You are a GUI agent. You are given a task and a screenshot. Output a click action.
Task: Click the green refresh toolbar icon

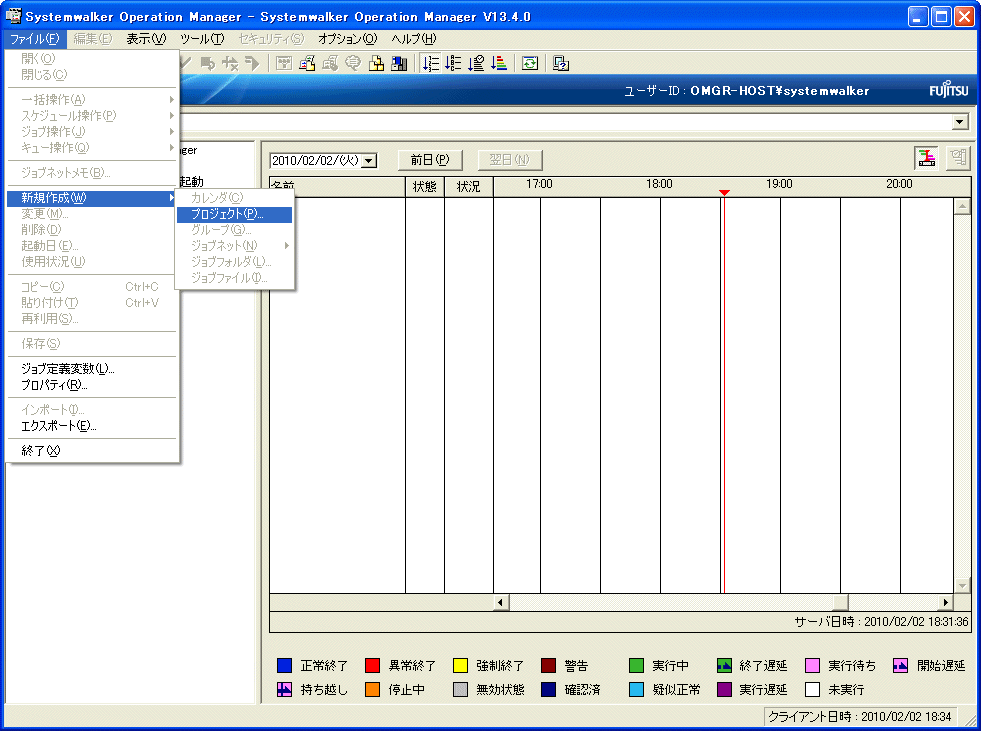tap(530, 63)
